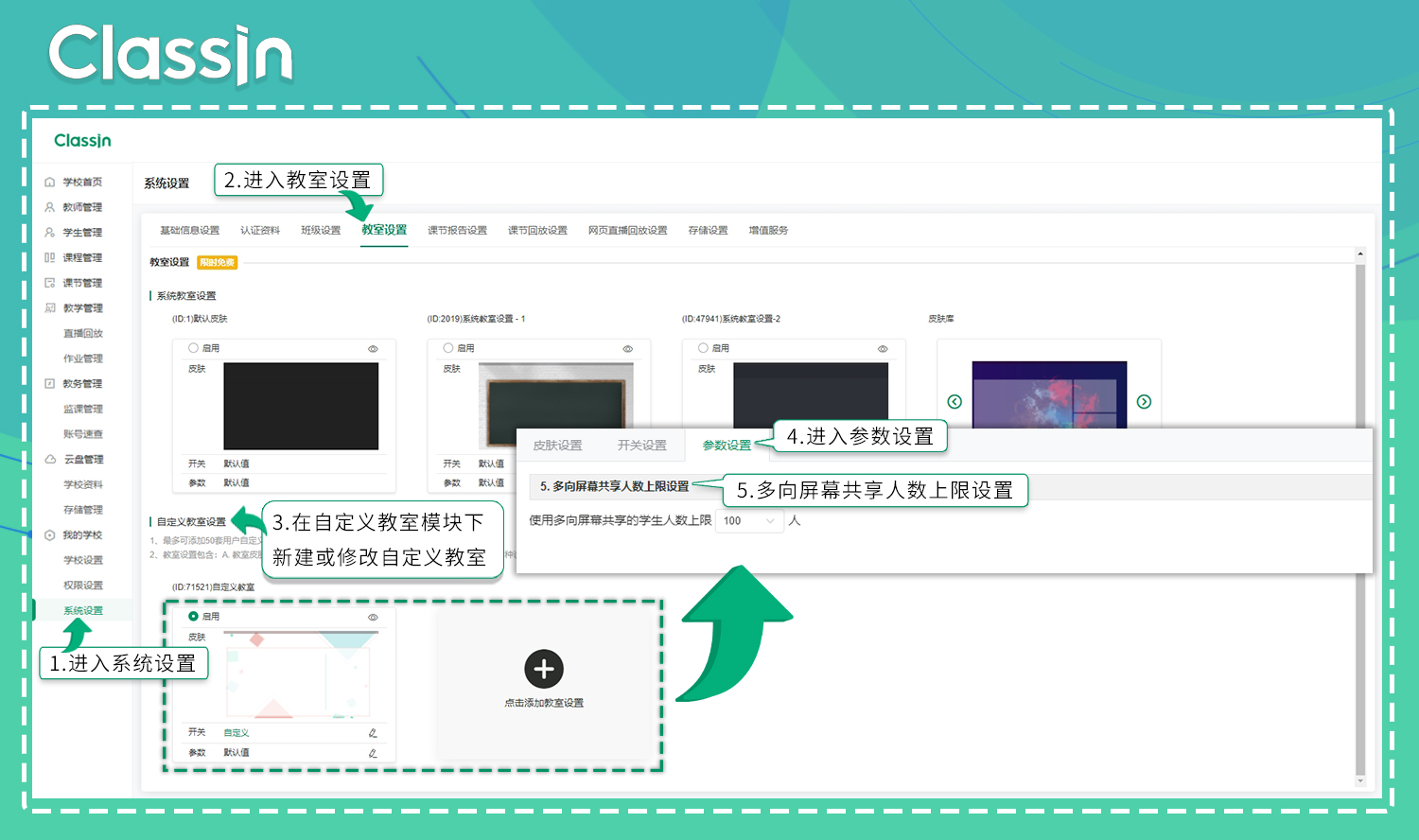Edit 开关 setting of 自定义教室 pencil icon
The height and width of the screenshot is (840, 1419).
point(373,733)
